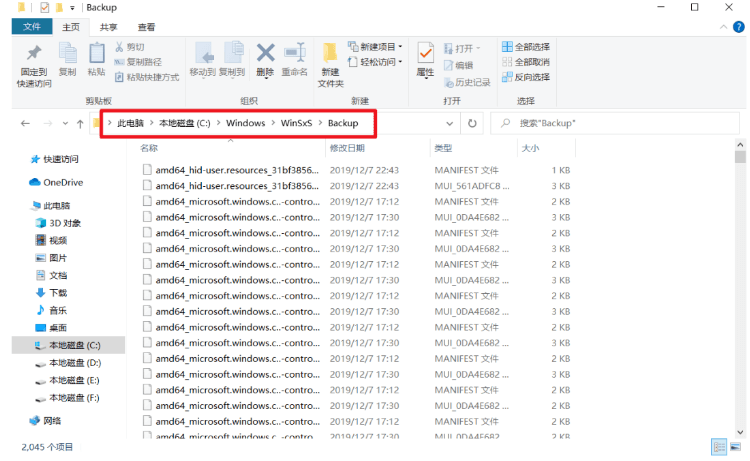Open the Open (打开) ribbon dropdown
The width and height of the screenshot is (750, 461).
(462, 48)
